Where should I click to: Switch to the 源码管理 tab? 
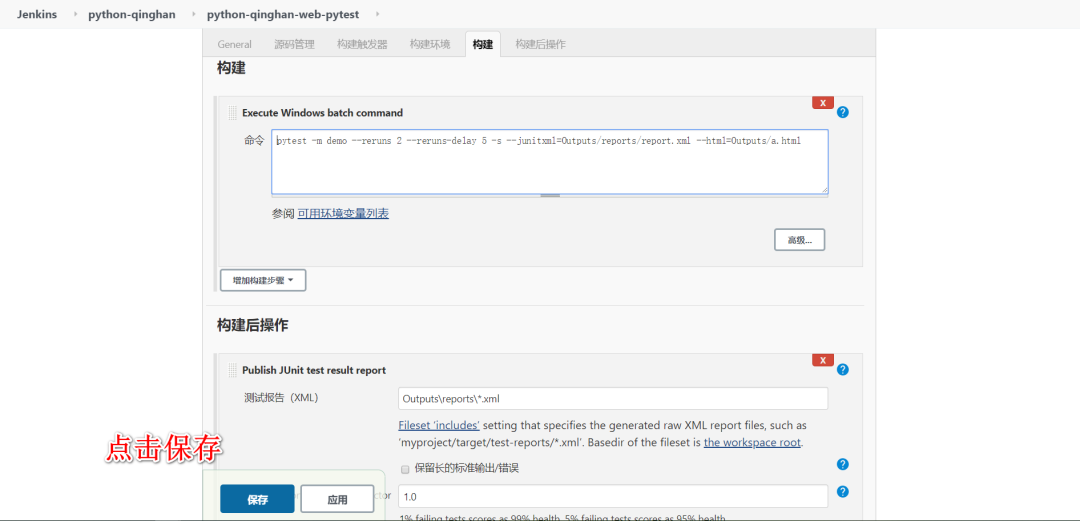[294, 44]
